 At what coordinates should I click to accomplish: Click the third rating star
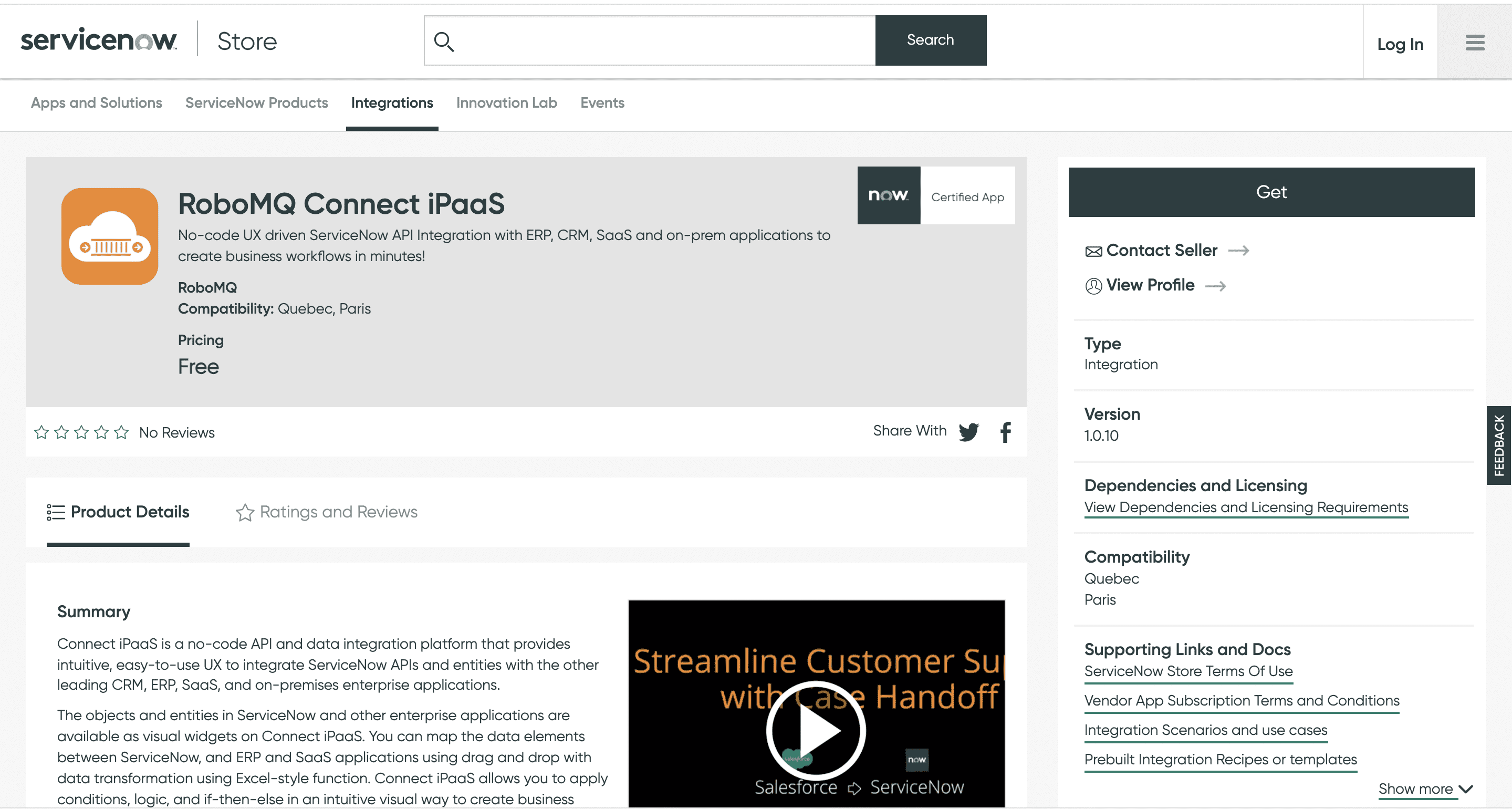click(81, 433)
